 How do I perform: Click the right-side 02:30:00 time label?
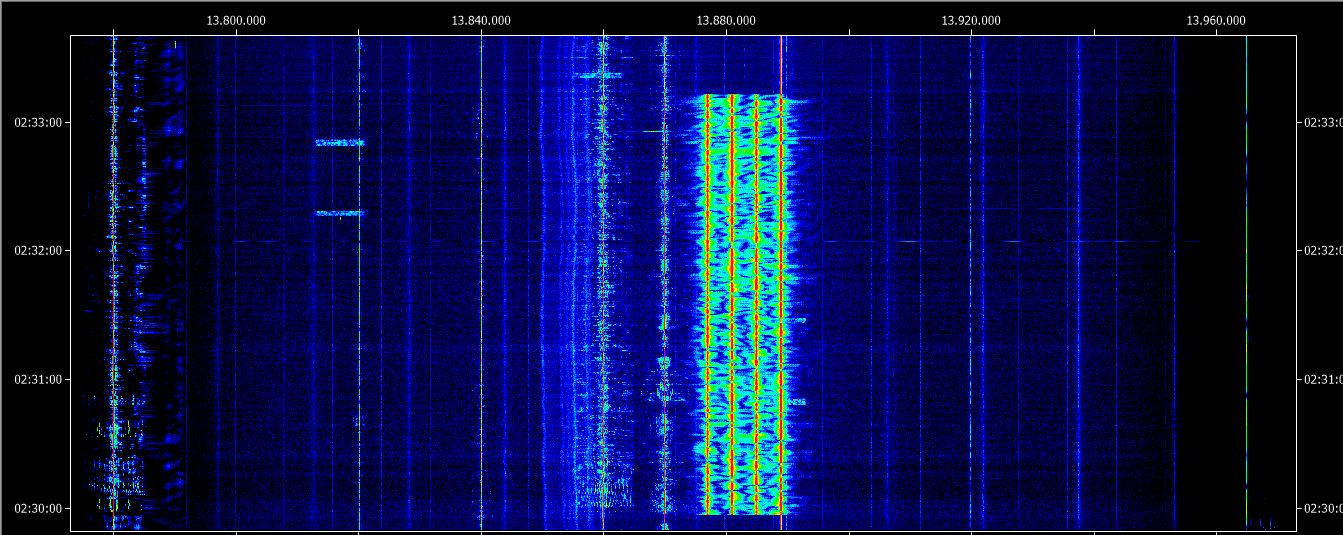point(1324,508)
